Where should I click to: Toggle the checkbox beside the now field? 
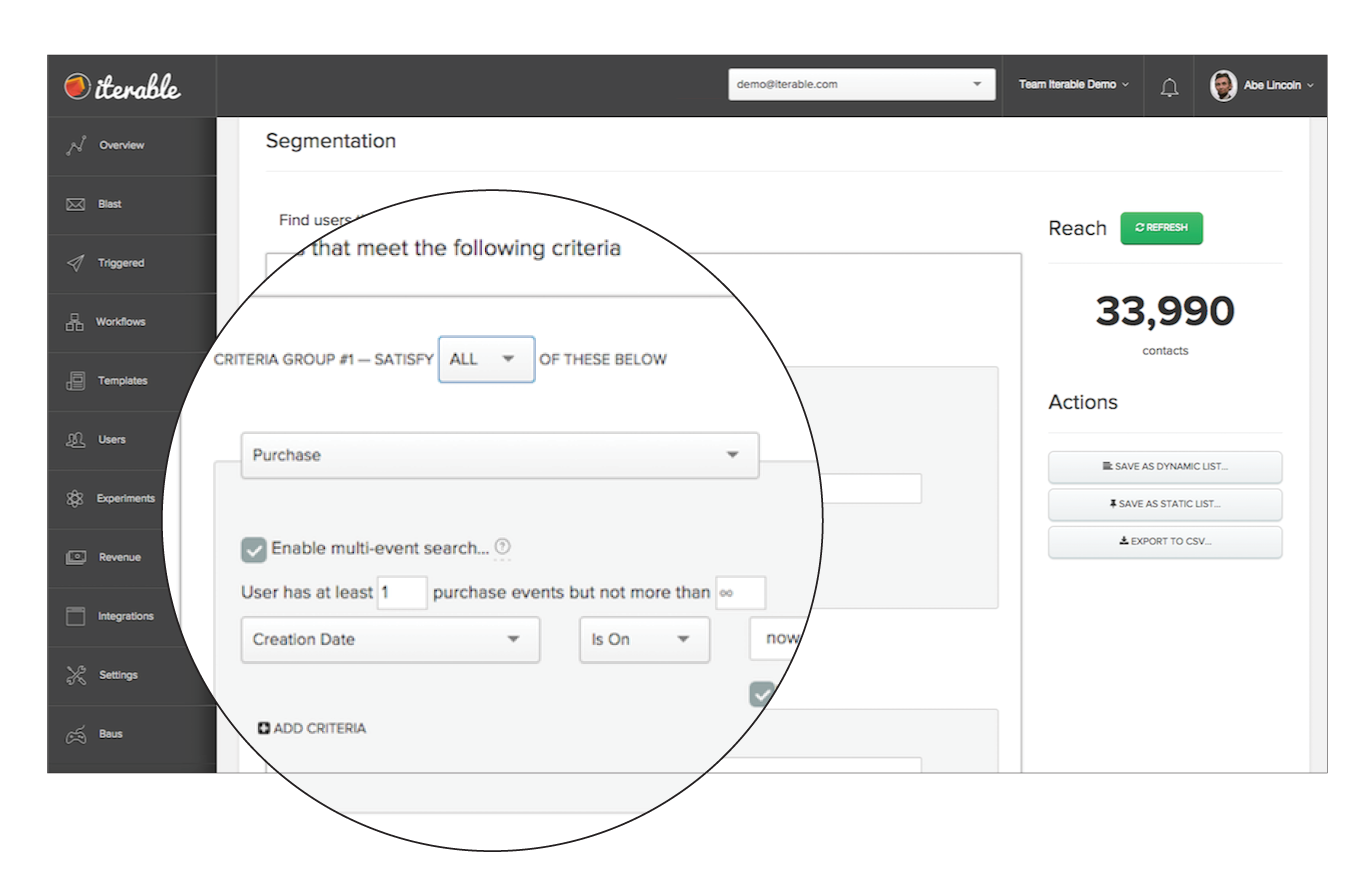point(763,693)
